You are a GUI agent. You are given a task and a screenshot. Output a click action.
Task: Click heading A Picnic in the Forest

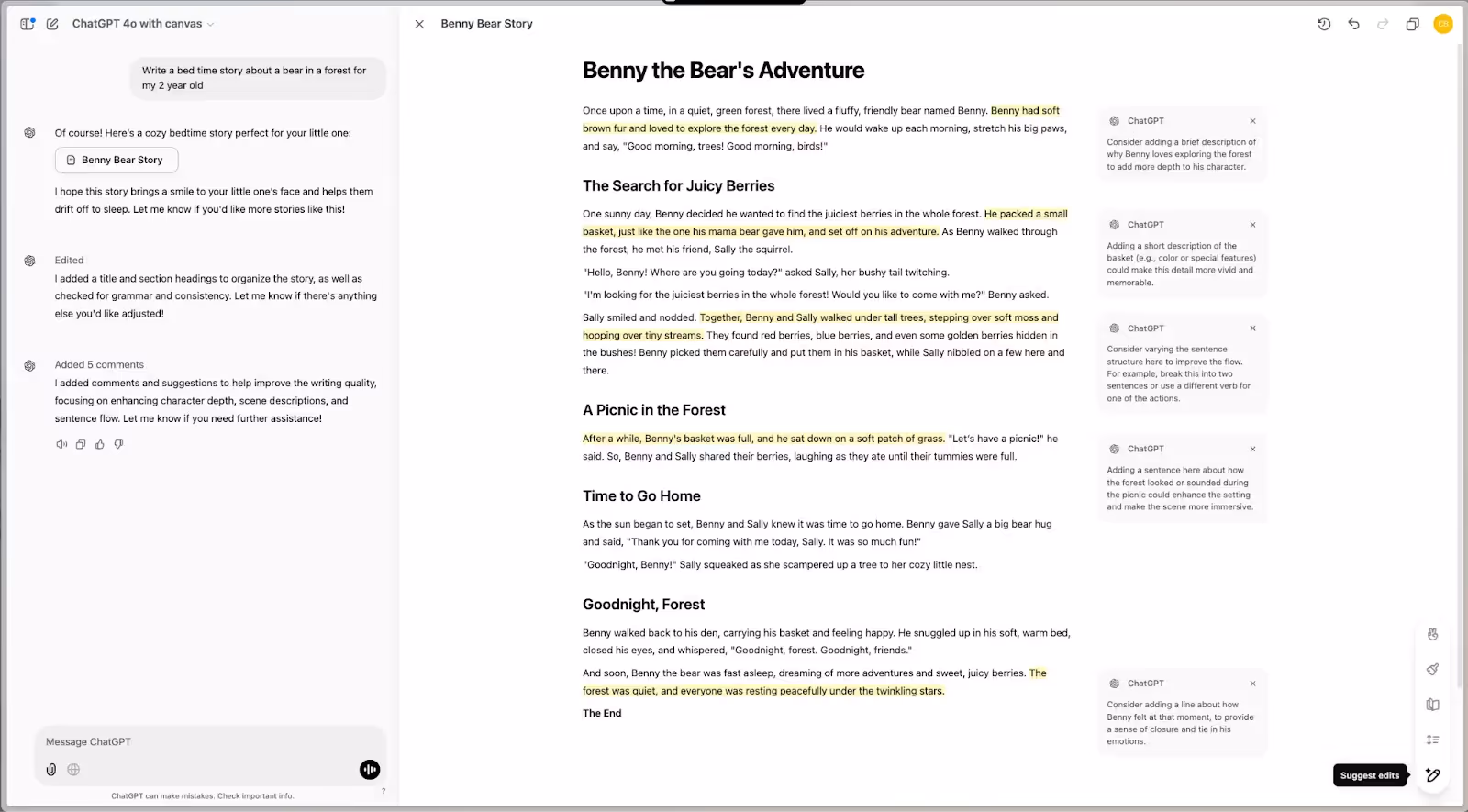coord(653,410)
